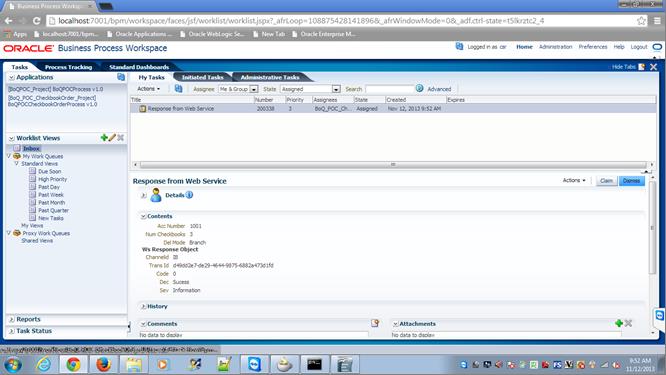
Task: Add an attachment with green plus
Action: pos(619,324)
